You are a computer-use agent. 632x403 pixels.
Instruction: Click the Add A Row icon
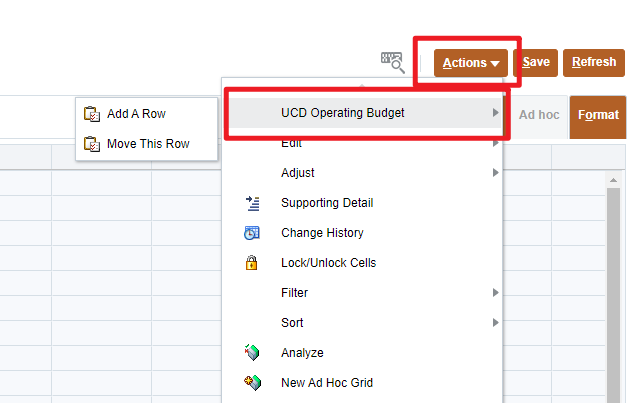coord(92,114)
